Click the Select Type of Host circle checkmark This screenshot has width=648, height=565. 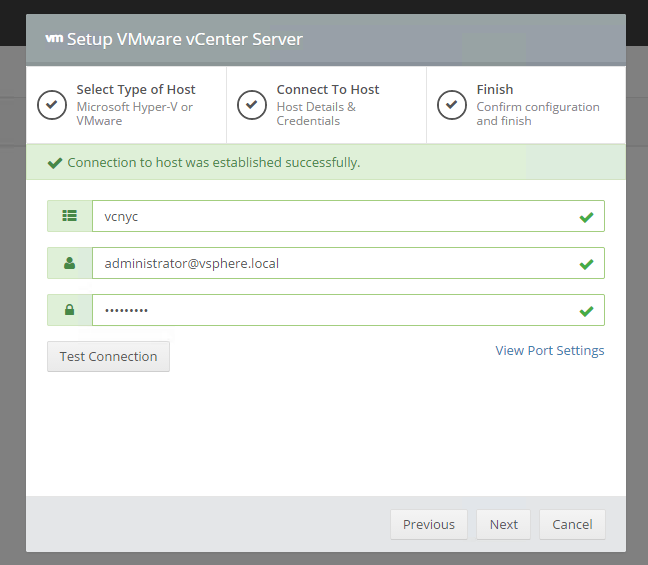[52, 105]
